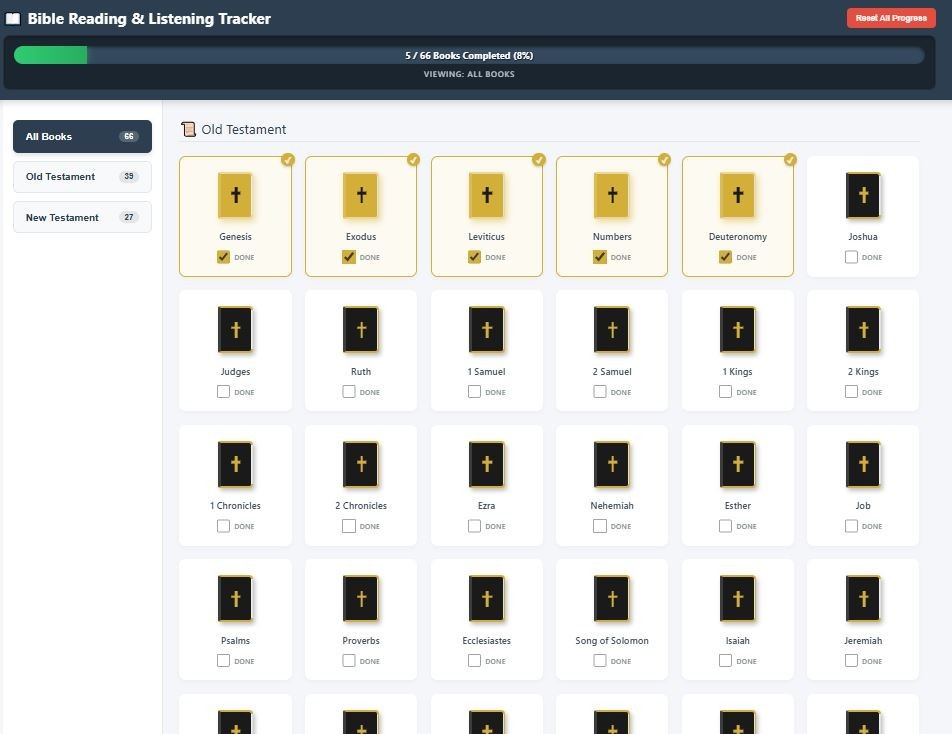Image resolution: width=952 pixels, height=734 pixels.
Task: Select the All Books filter
Action: 83,137
